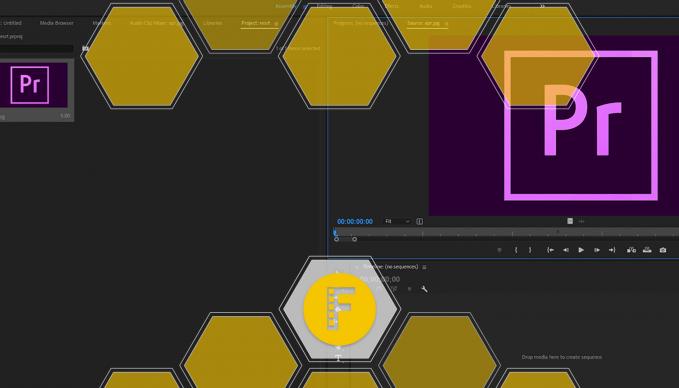Step back one frame in source monitor
The width and height of the screenshot is (679, 388).
(x=566, y=250)
